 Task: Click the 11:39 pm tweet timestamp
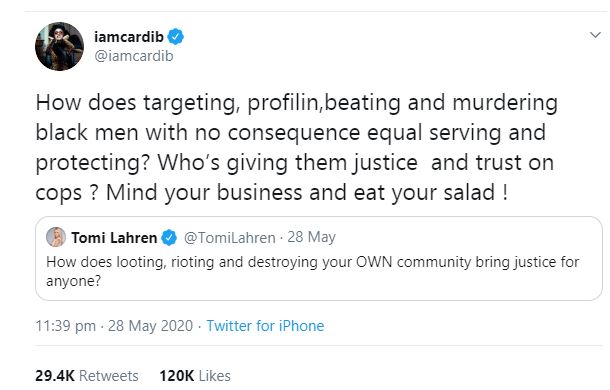point(65,326)
